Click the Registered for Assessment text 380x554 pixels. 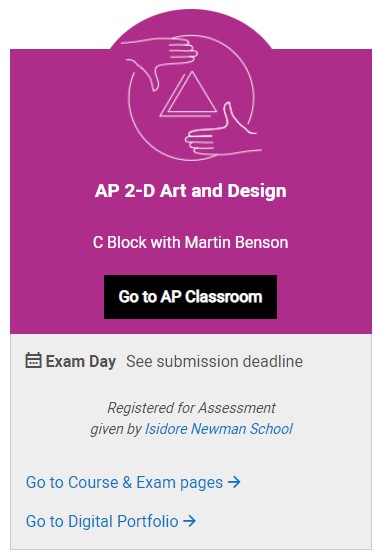coord(191,408)
